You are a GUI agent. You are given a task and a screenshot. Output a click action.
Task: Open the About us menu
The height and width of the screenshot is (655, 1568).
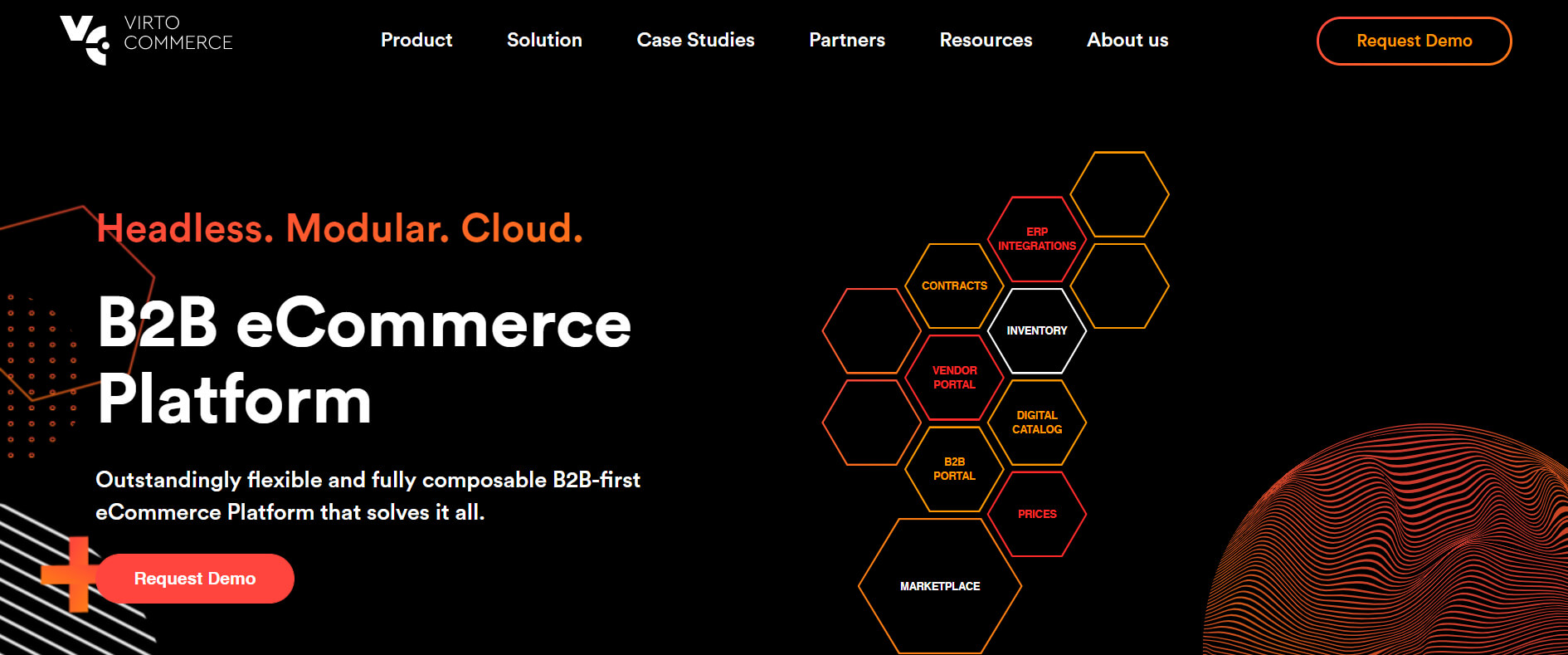(1127, 40)
